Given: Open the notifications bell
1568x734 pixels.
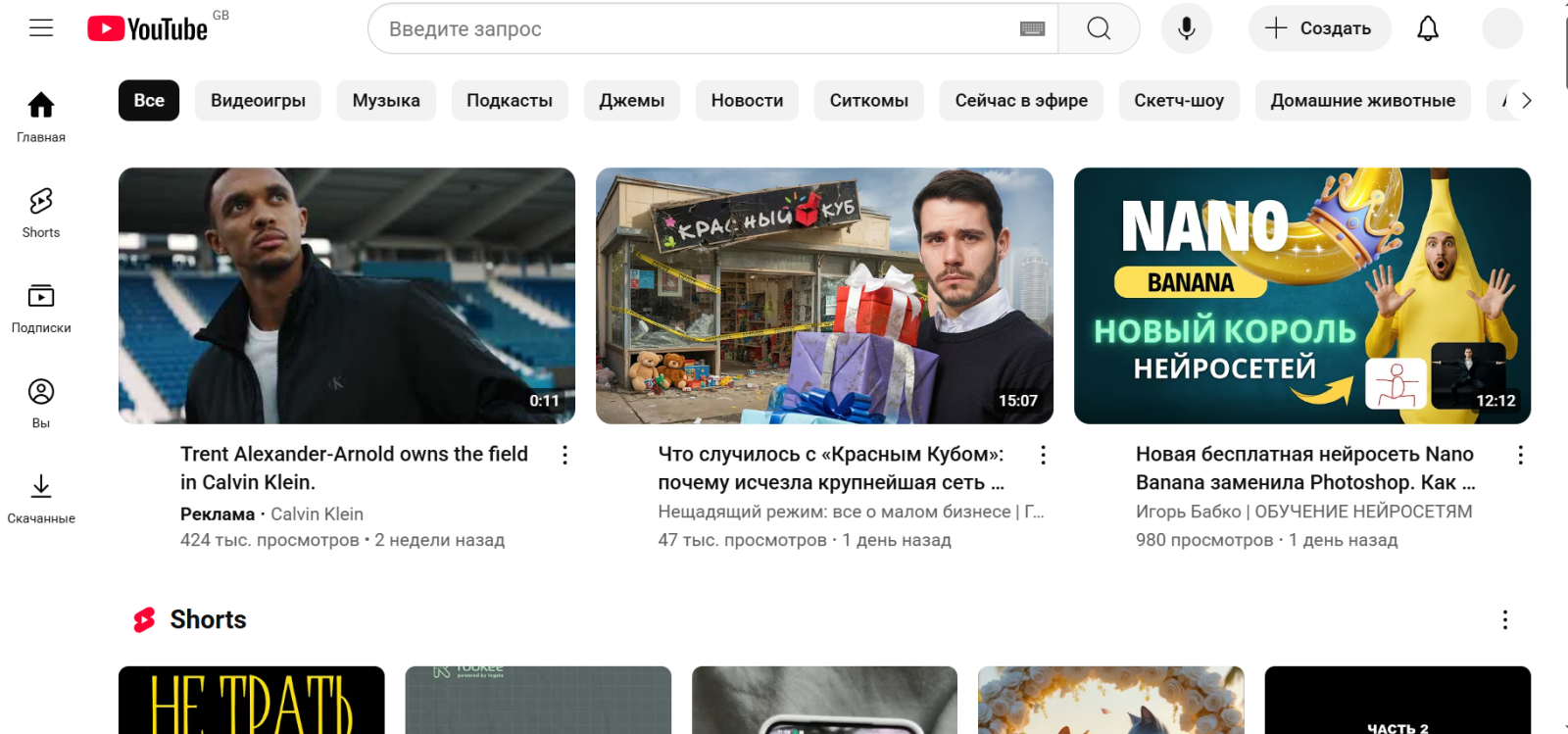Looking at the screenshot, I should pyautogui.click(x=1428, y=28).
